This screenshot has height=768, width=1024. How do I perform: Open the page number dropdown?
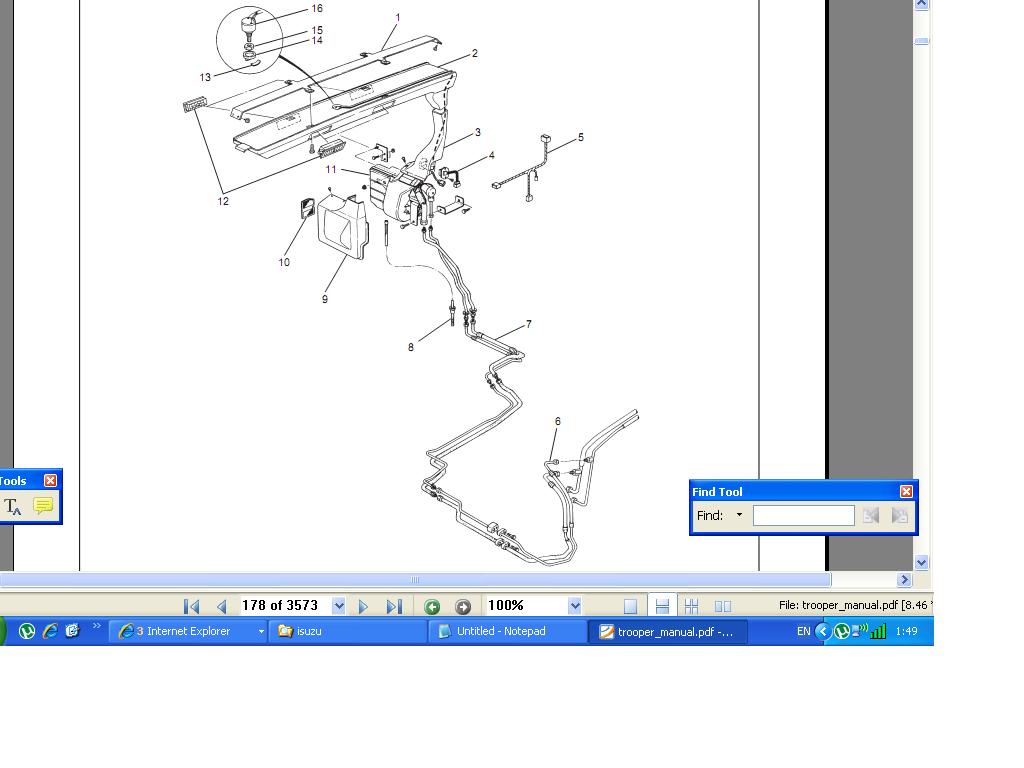(x=339, y=606)
